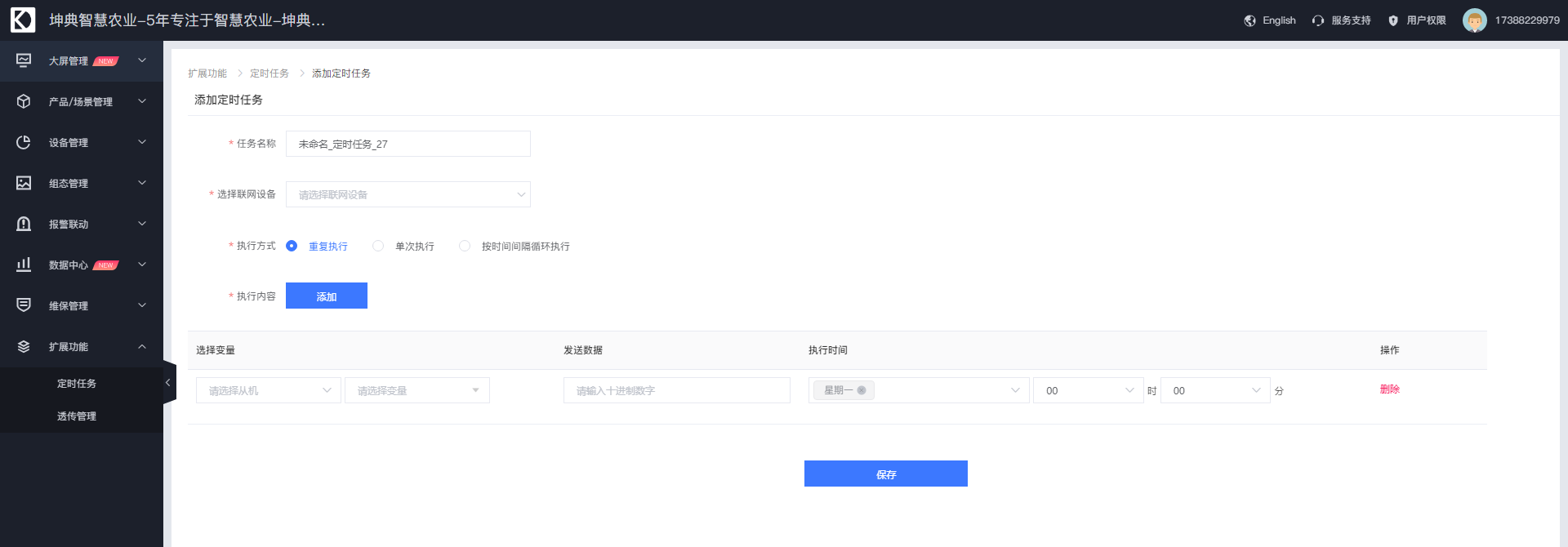Click the blue 添加 button

point(327,296)
